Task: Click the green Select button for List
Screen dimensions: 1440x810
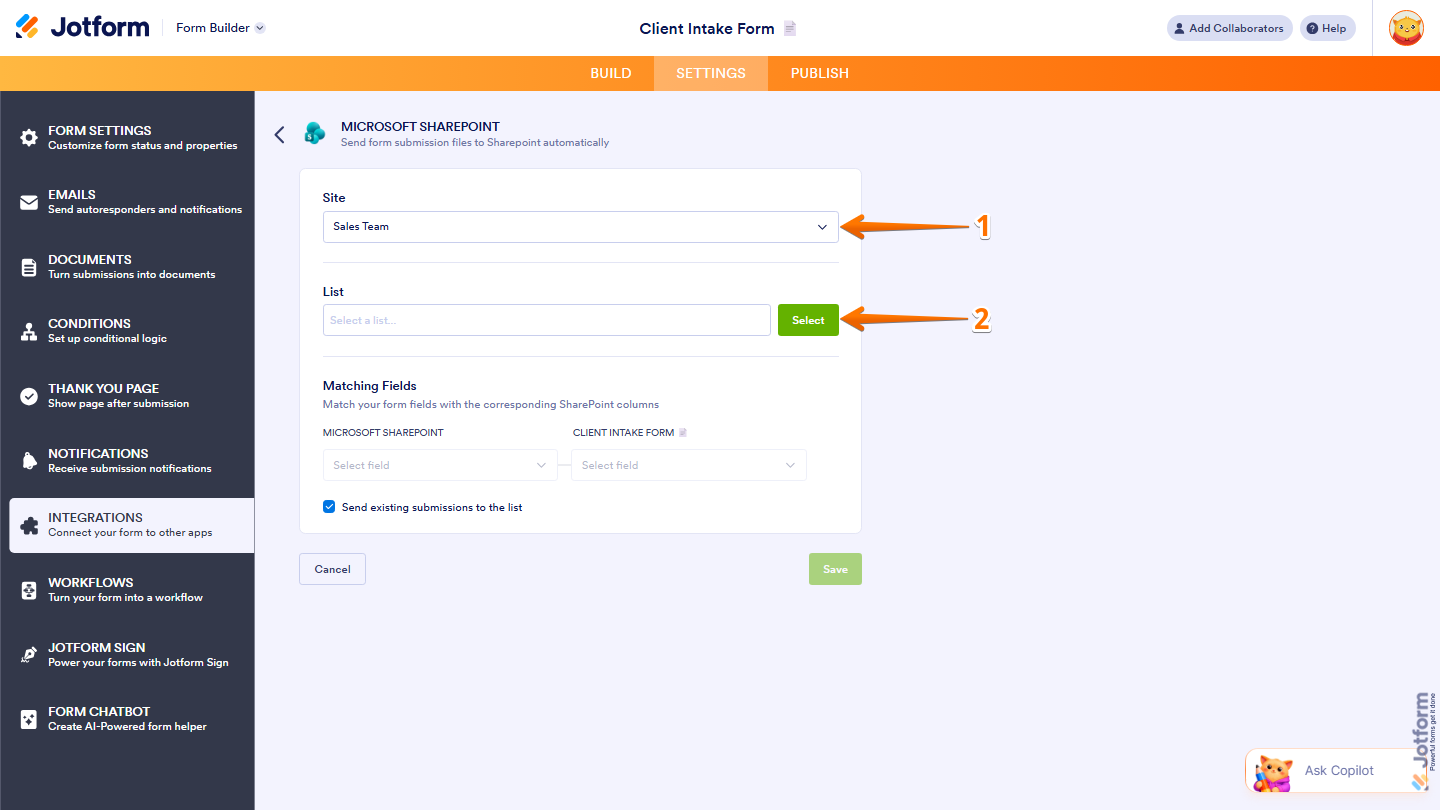Action: 808,320
